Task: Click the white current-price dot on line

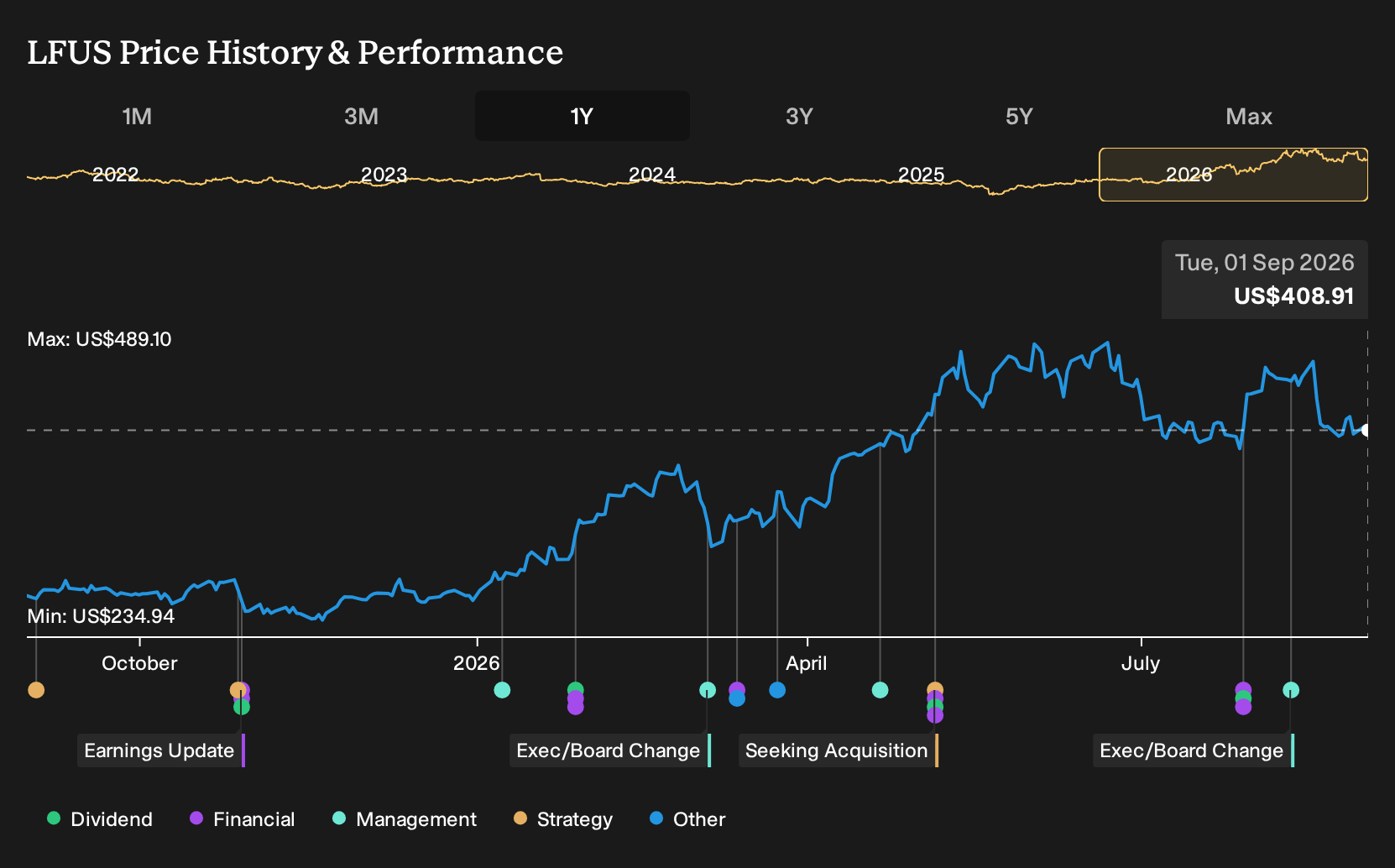Action: click(x=1366, y=431)
